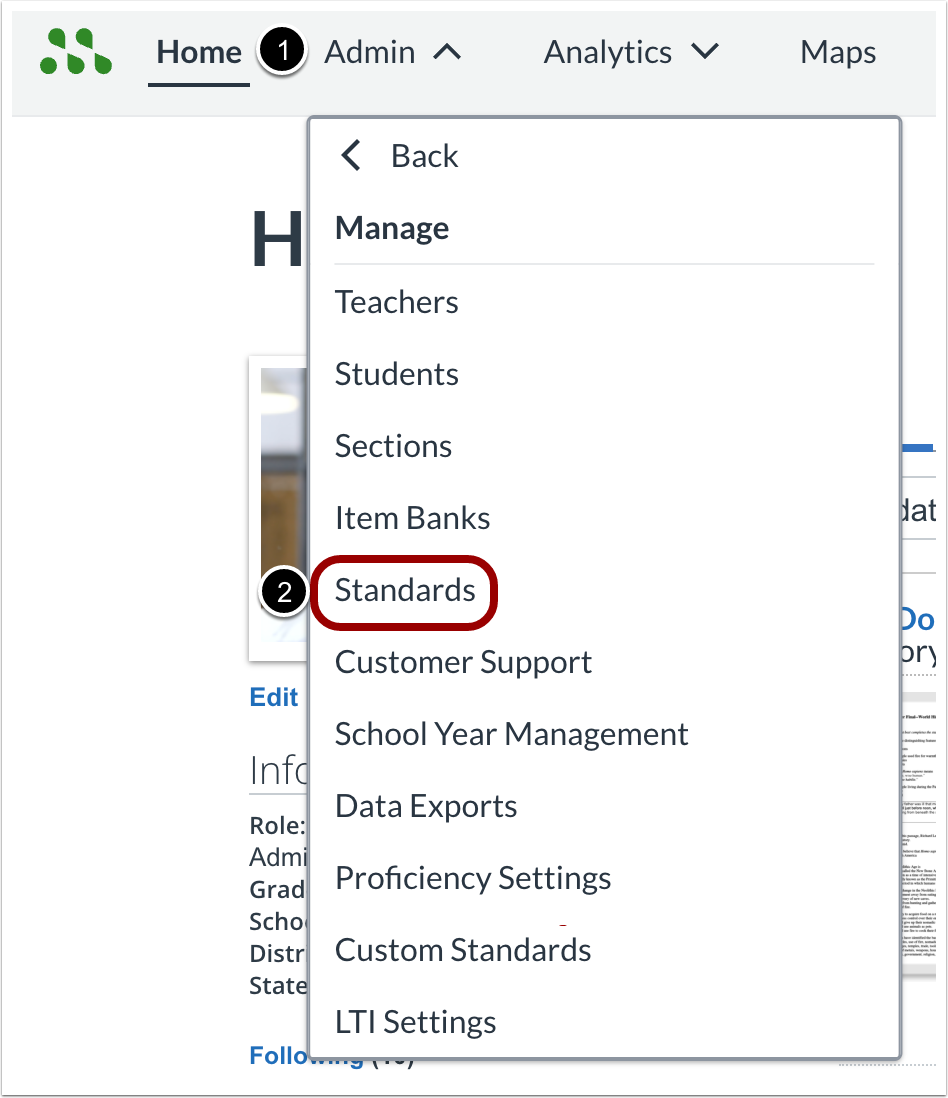Open Teachers from the Manage menu
The image size is (948, 1098).
[x=396, y=302]
